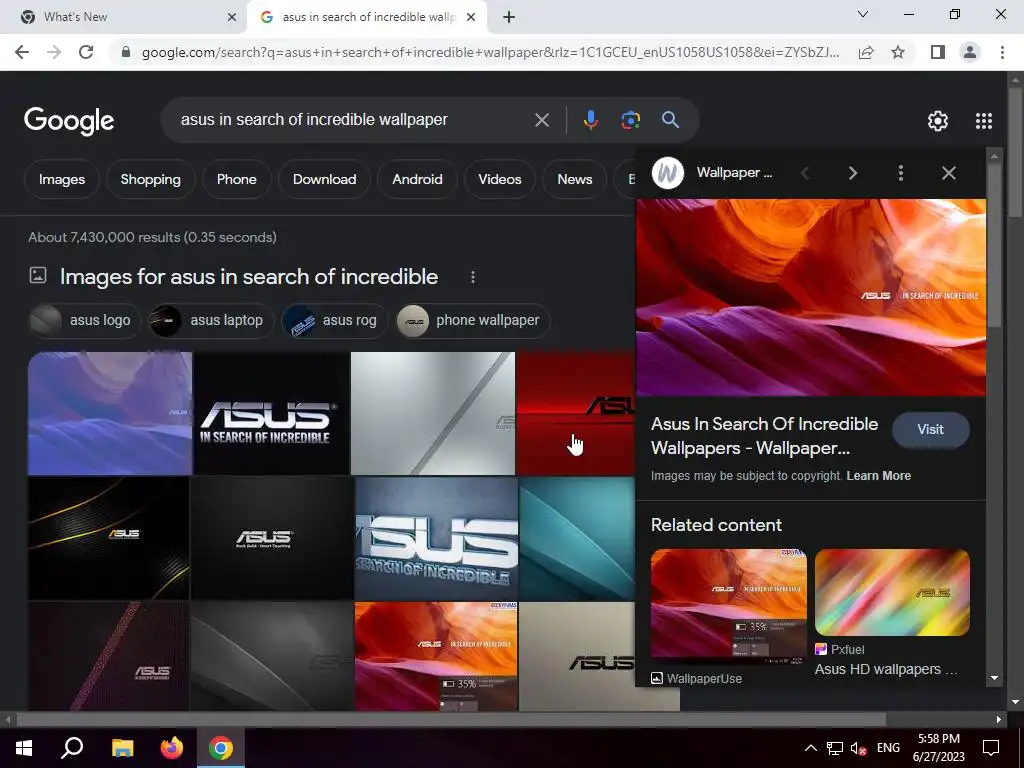
Task: Open the muted volume tray icon
Action: pos(858,748)
